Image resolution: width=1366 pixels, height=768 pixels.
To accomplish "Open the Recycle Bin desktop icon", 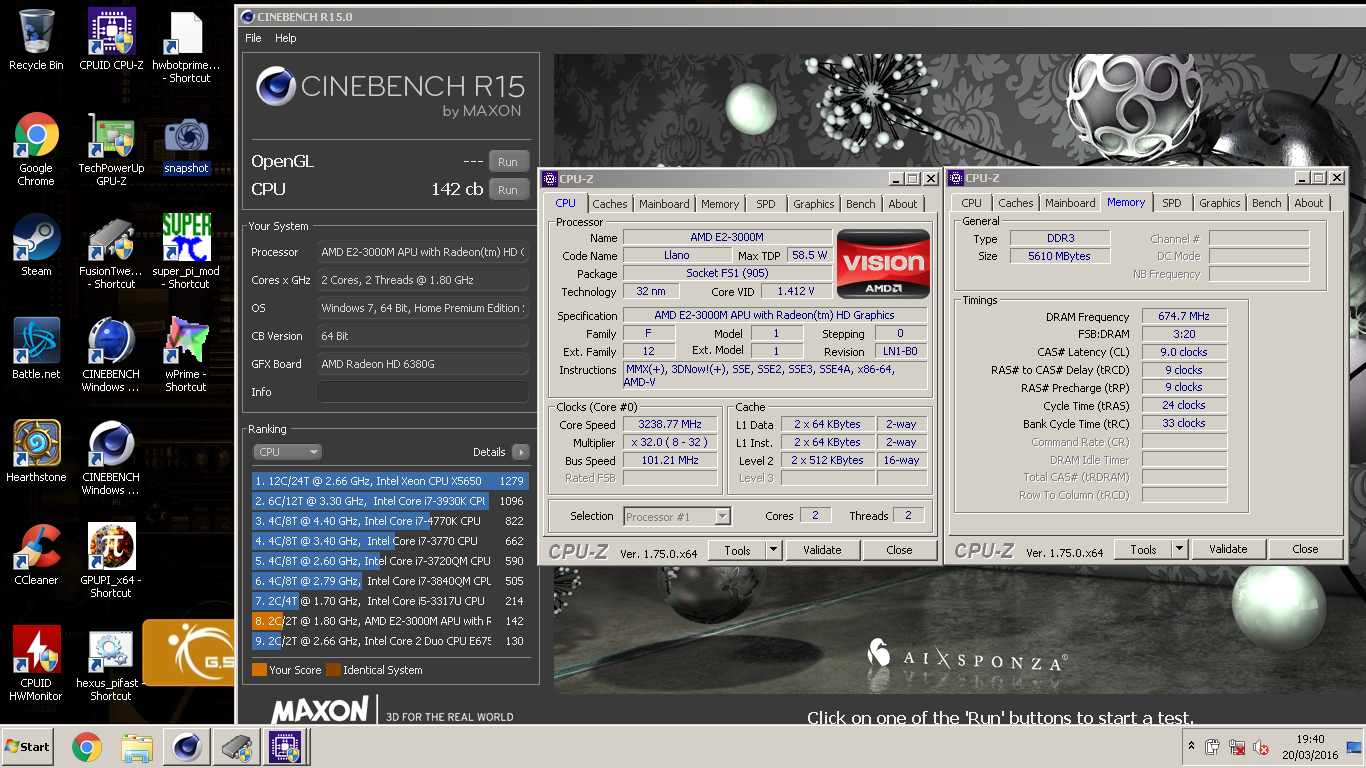I will [x=36, y=40].
